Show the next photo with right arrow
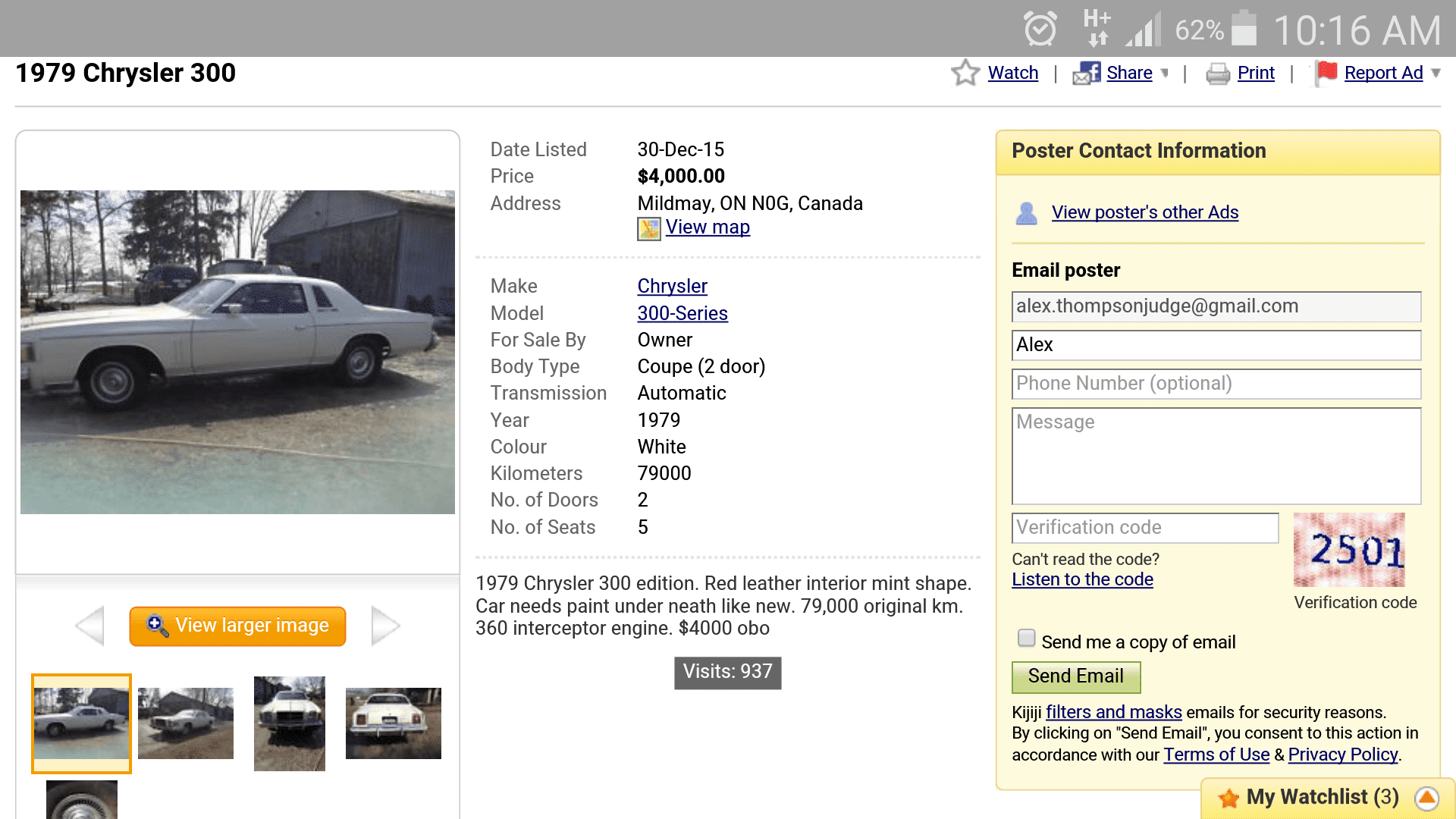This screenshot has height=819, width=1456. click(385, 626)
